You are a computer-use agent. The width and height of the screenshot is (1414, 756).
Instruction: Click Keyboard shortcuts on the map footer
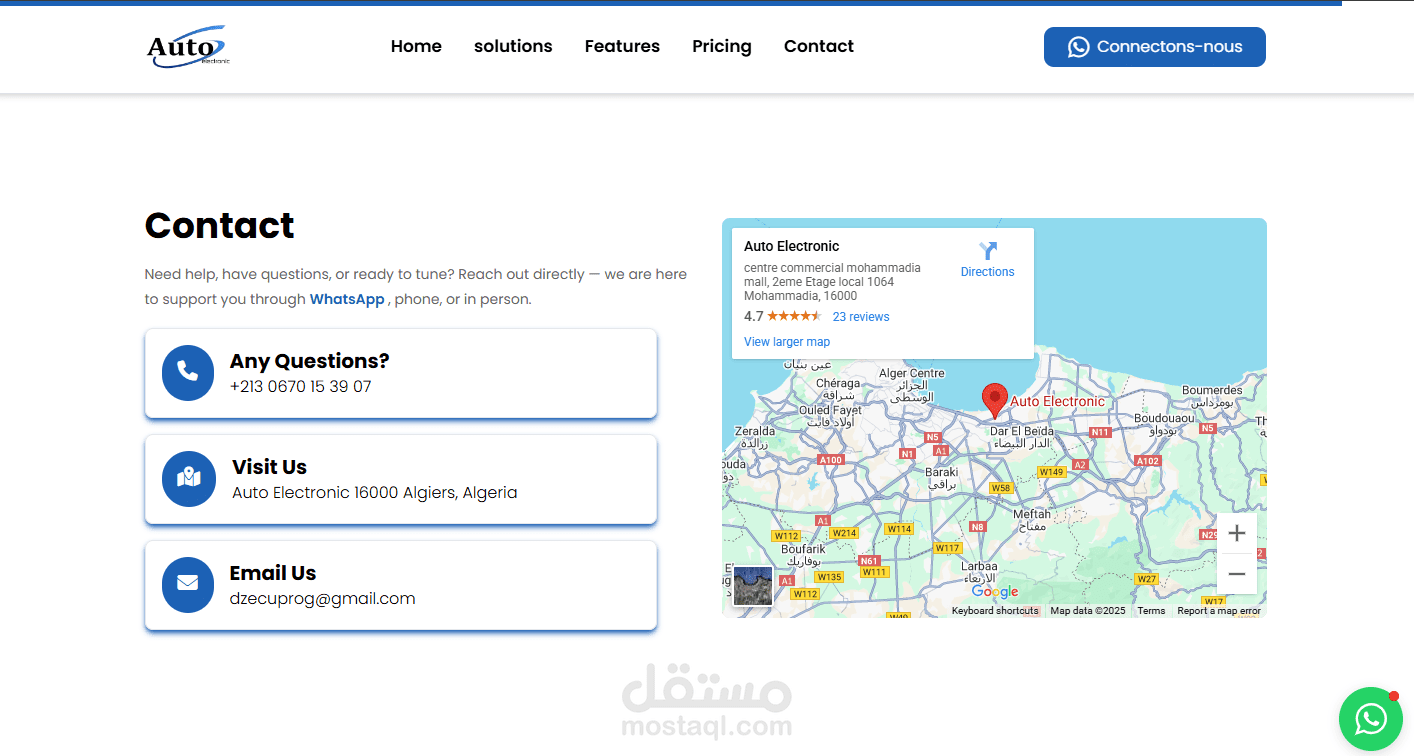click(995, 611)
